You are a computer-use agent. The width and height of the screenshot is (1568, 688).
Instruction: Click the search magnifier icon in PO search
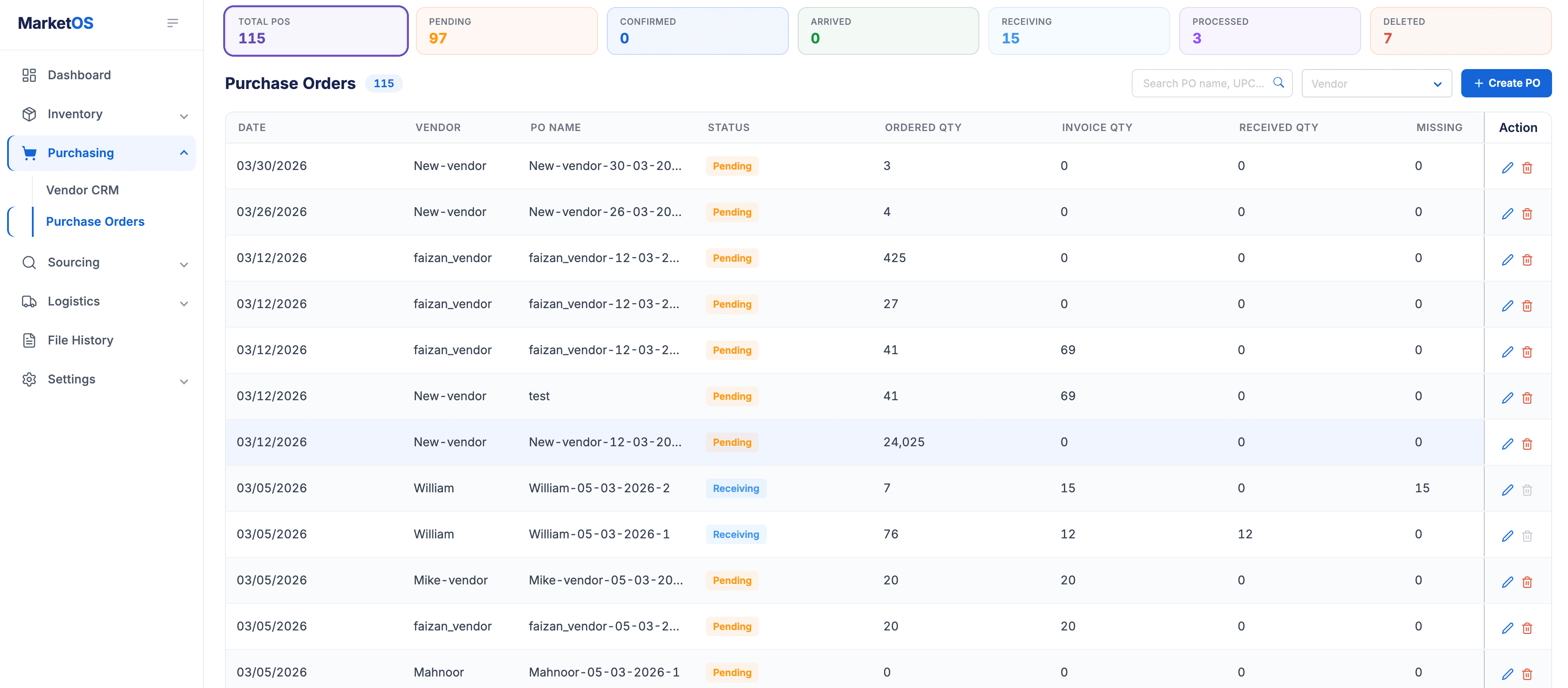tap(1278, 83)
